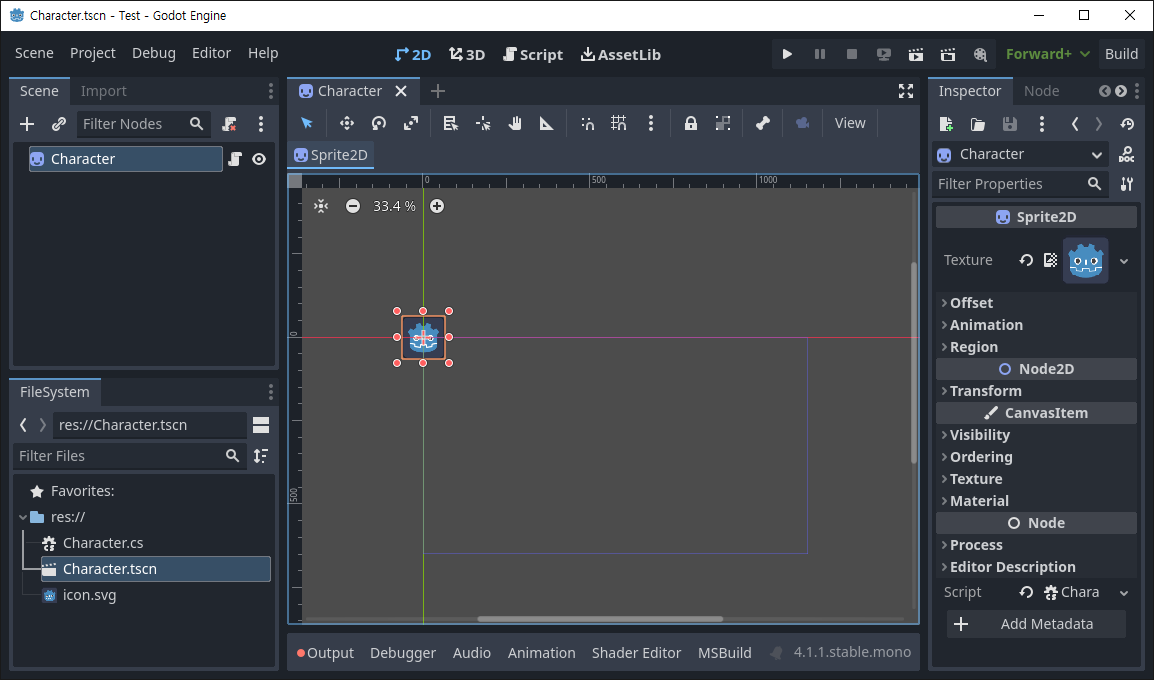Screen dimensions: 1154x680
Task: Open the Project menu
Action: pyautogui.click(x=93, y=53)
